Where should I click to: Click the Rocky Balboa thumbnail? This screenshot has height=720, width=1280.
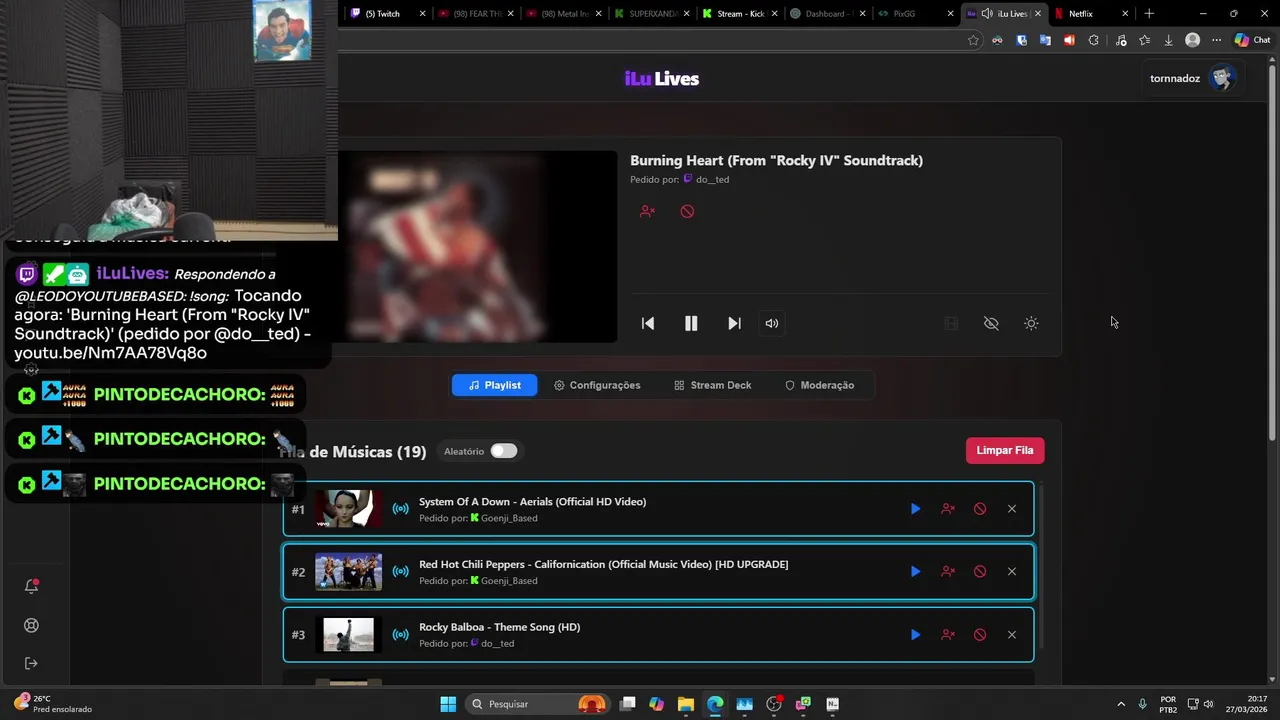[x=348, y=635]
